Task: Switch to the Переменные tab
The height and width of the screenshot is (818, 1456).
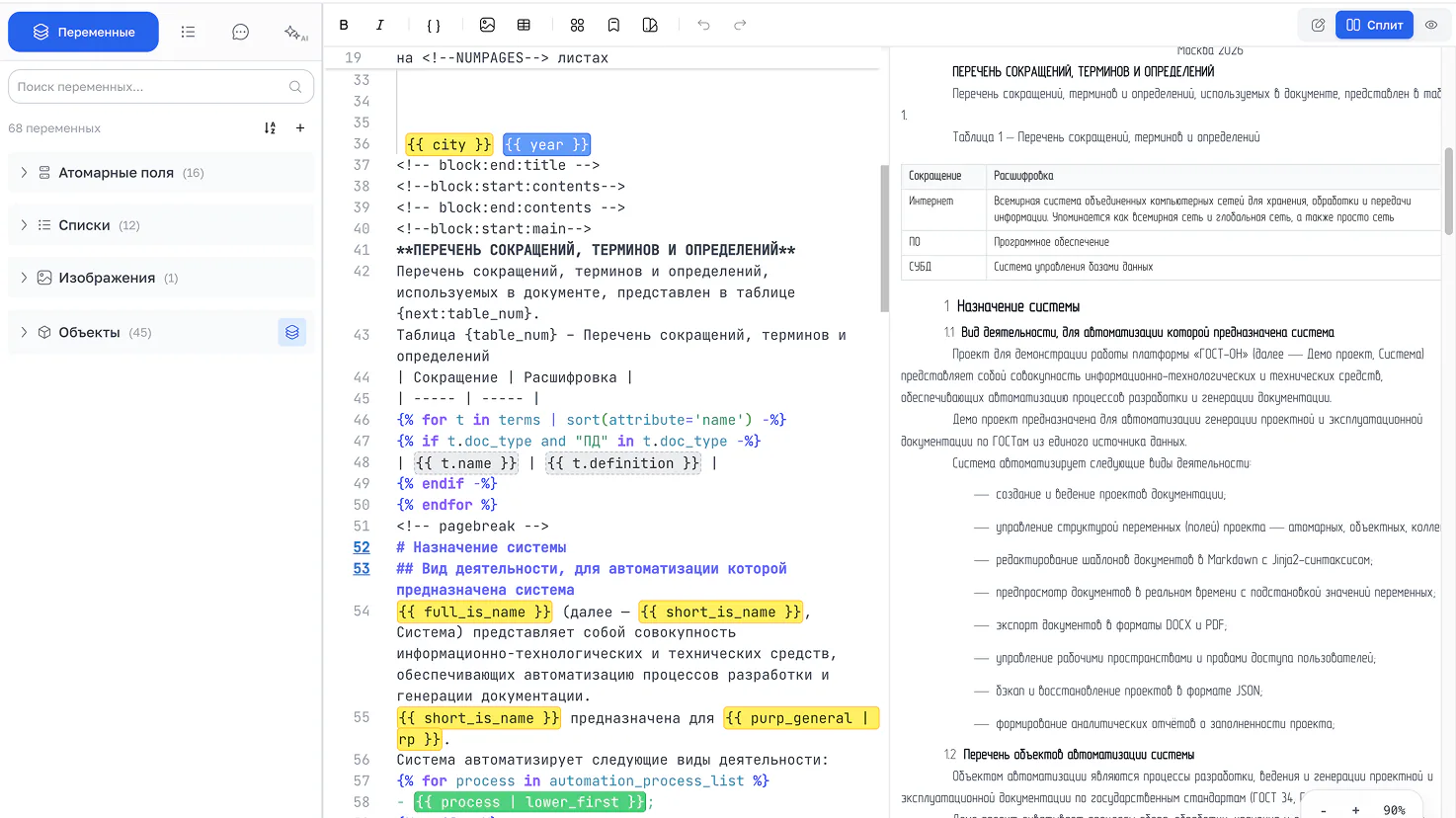Action: 83,32
